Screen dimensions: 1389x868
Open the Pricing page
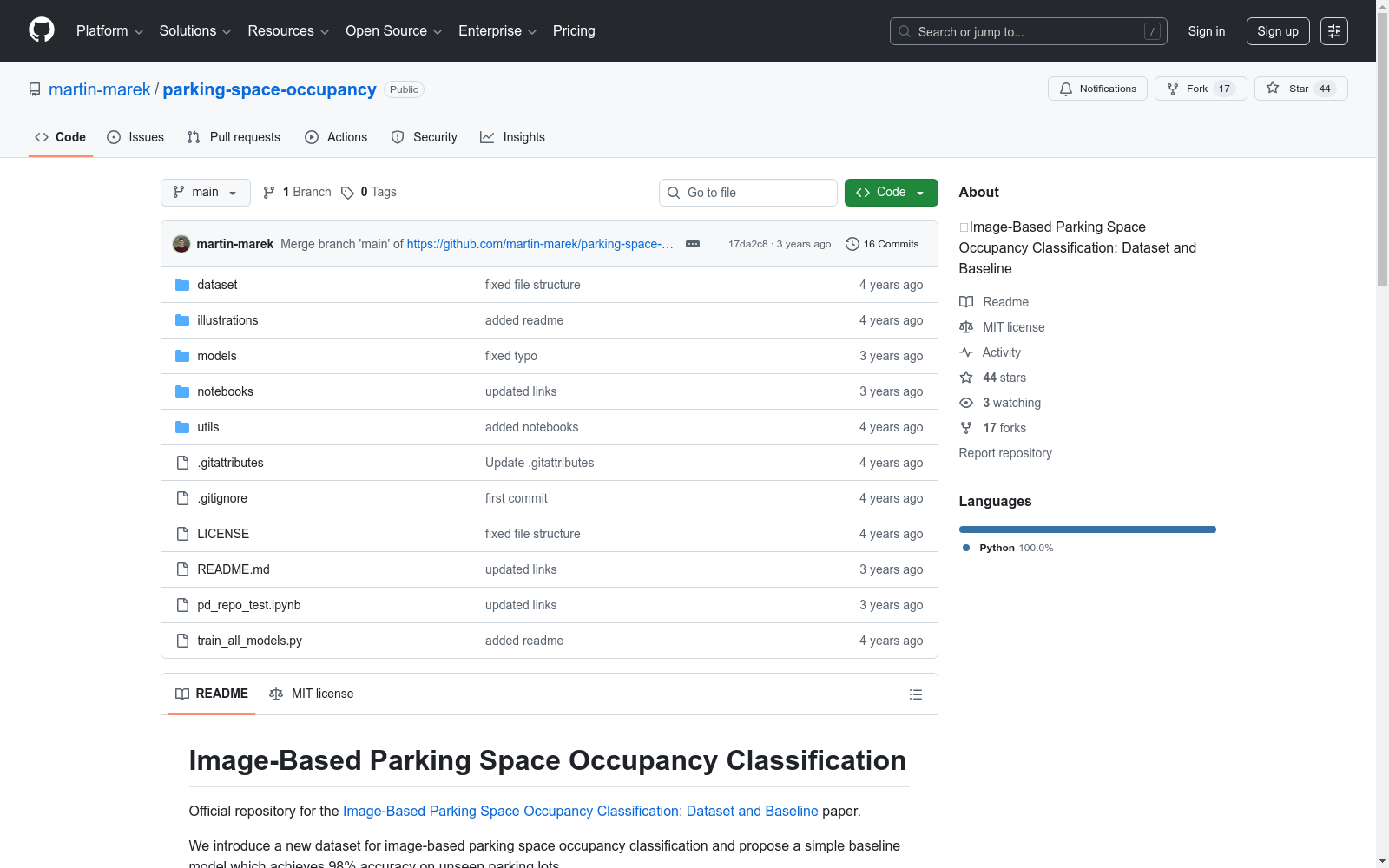(574, 31)
